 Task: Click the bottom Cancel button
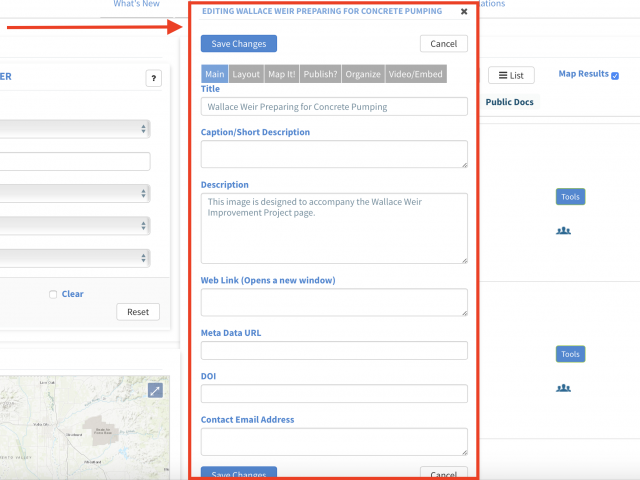click(444, 473)
